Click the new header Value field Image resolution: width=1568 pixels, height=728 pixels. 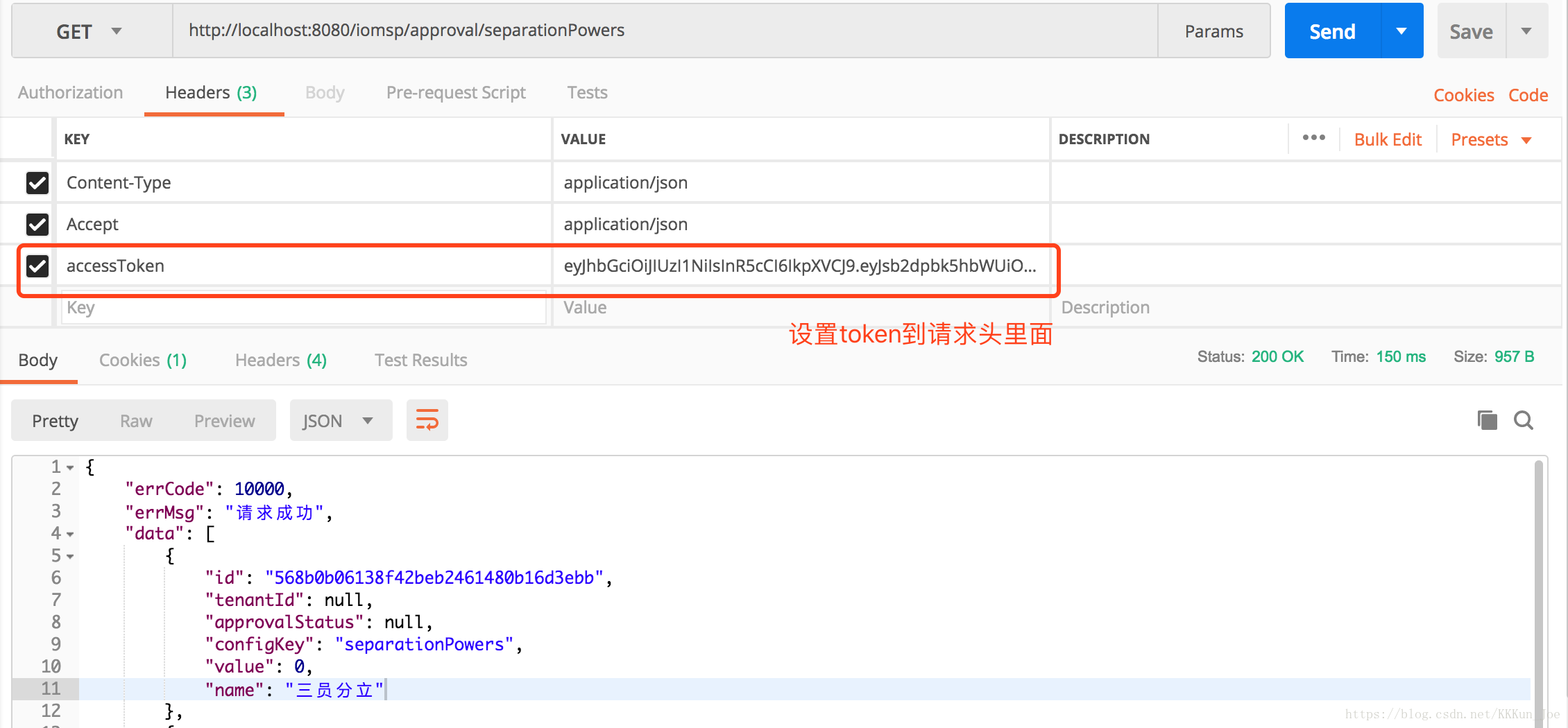tap(801, 308)
